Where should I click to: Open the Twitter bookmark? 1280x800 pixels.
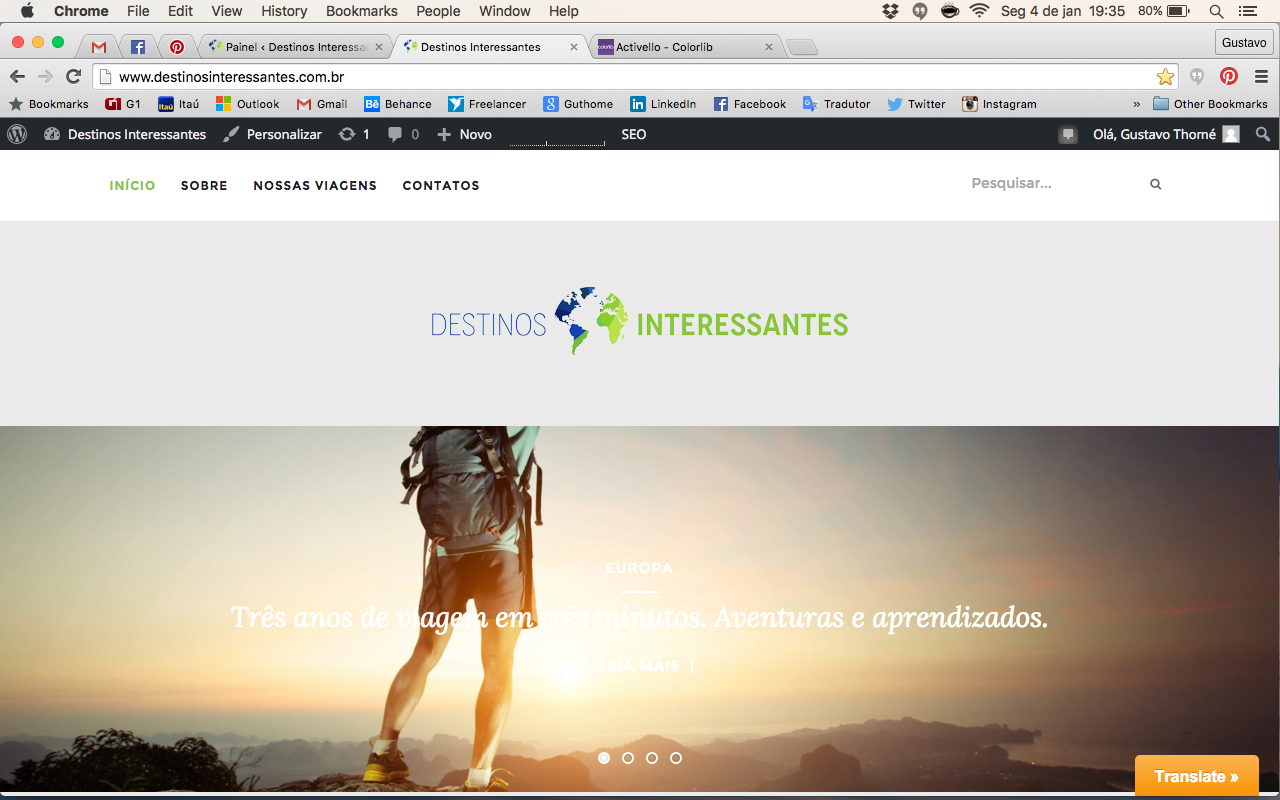916,104
